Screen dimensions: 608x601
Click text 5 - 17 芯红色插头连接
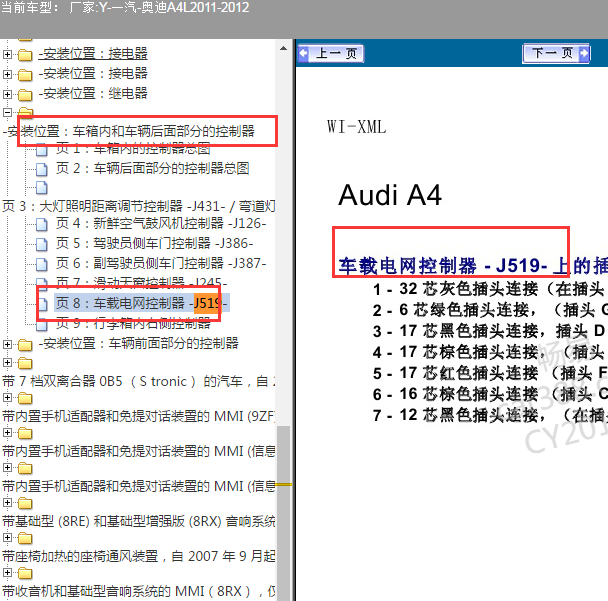pyautogui.click(x=490, y=373)
